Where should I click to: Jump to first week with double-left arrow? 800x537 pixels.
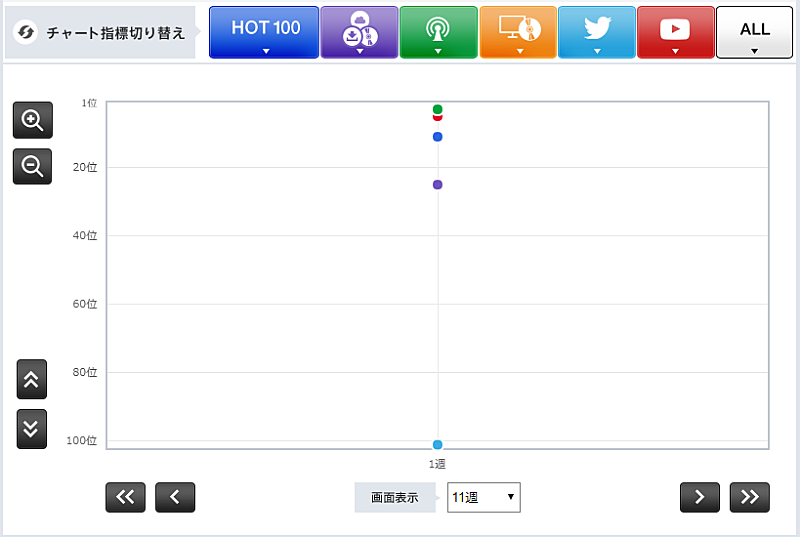pos(125,497)
